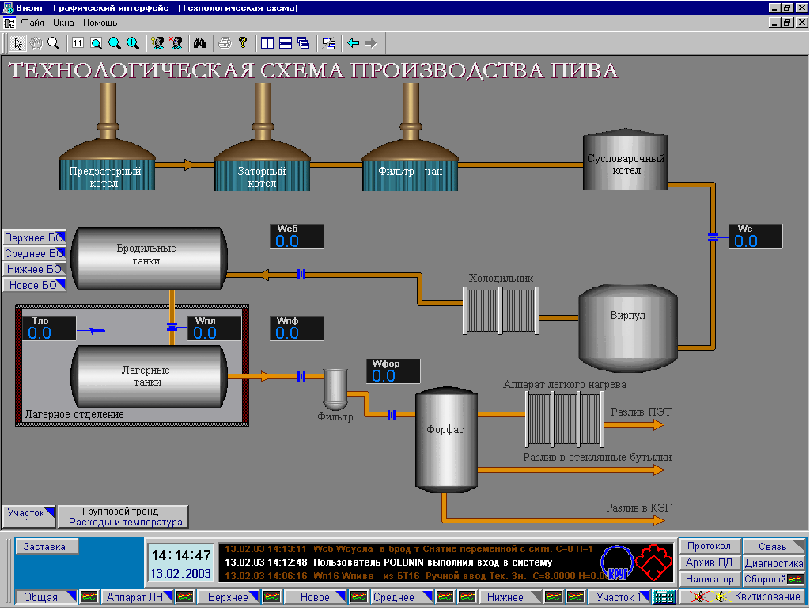This screenshot has width=809, height=608.
Task: Click the blue back arrow icon
Action: (352, 43)
